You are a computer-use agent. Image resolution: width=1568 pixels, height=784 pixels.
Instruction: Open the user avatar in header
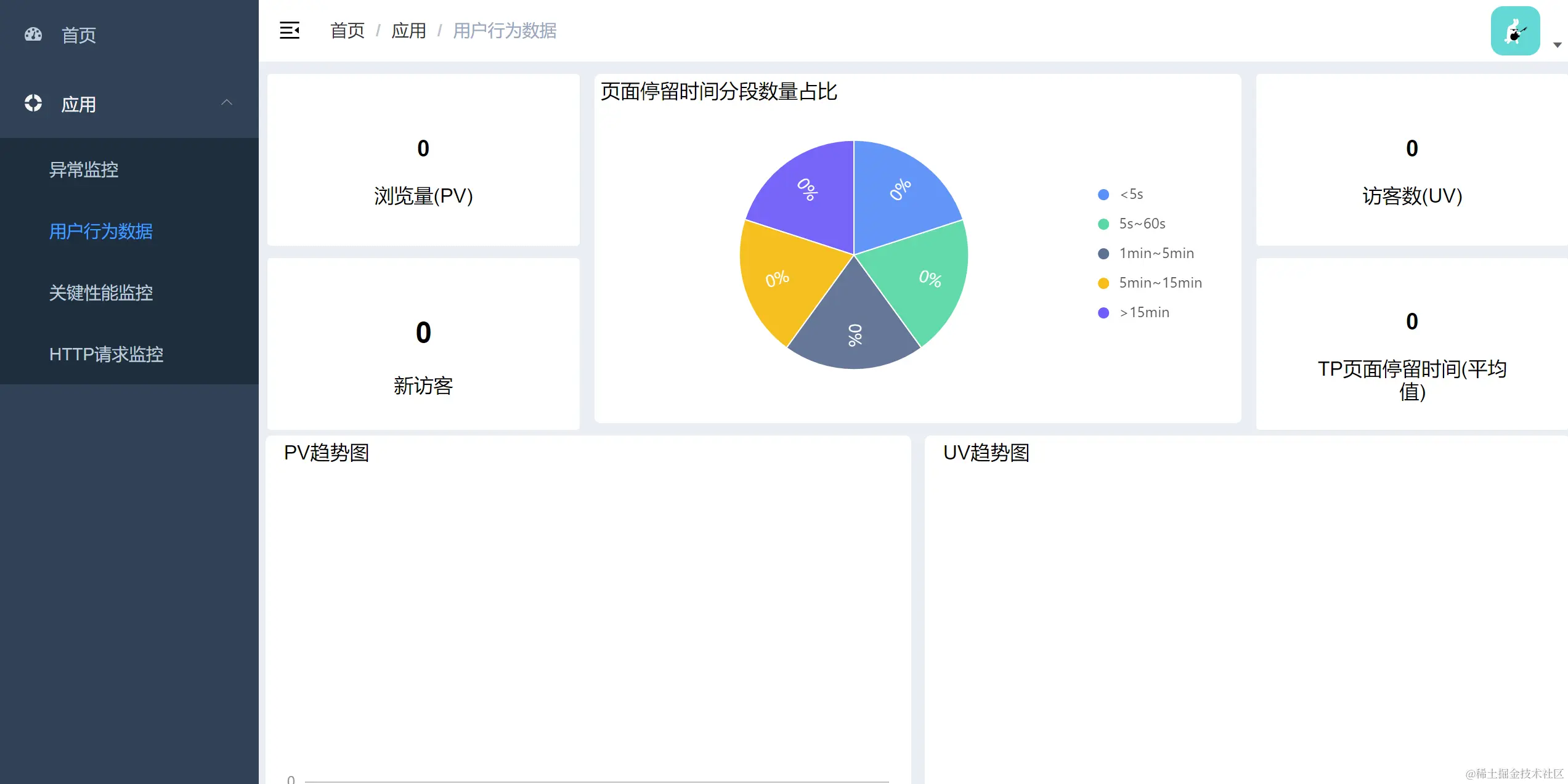[x=1514, y=31]
